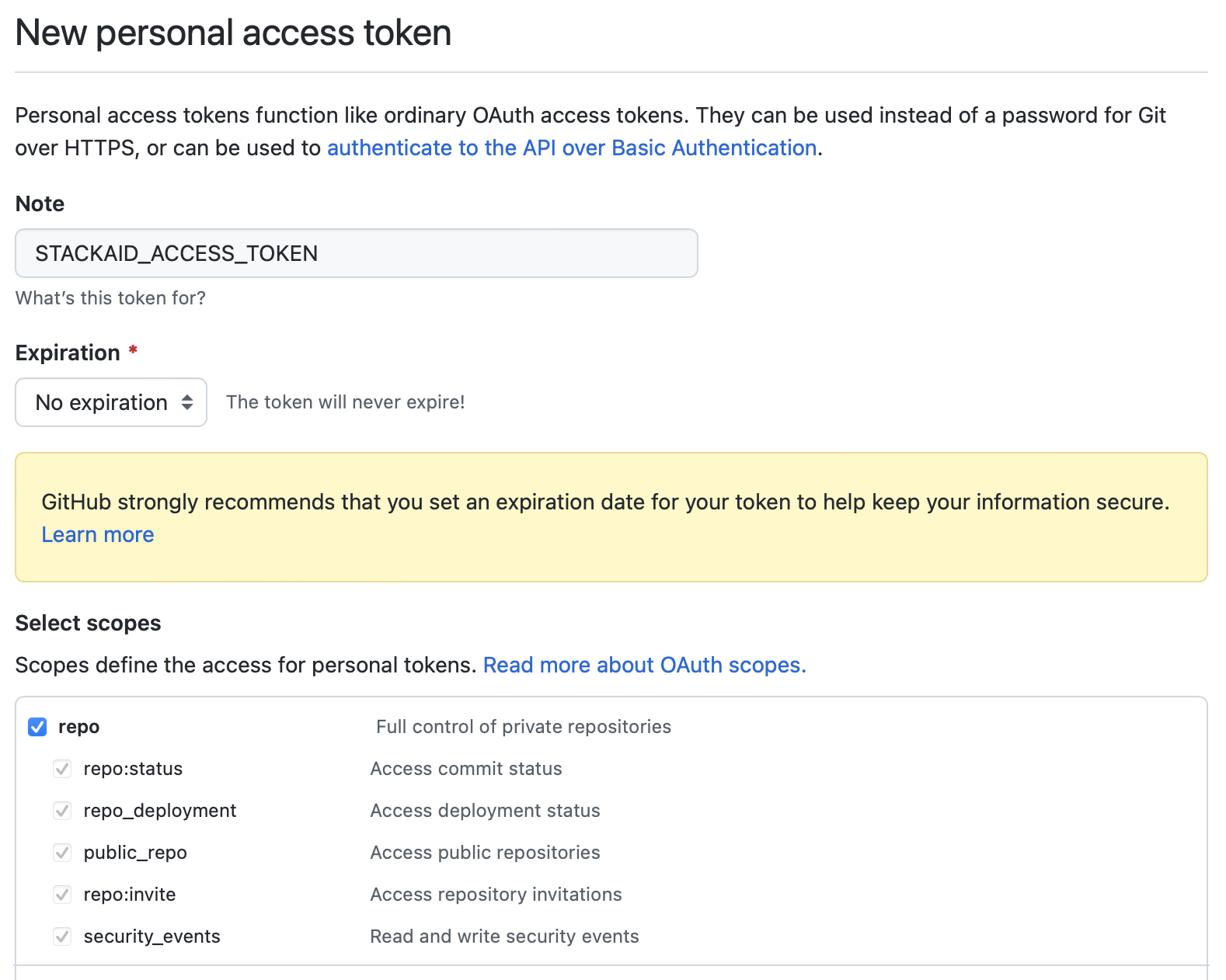Image resolution: width=1226 pixels, height=980 pixels.
Task: Click the 'Expiration' label
Action: 68,353
